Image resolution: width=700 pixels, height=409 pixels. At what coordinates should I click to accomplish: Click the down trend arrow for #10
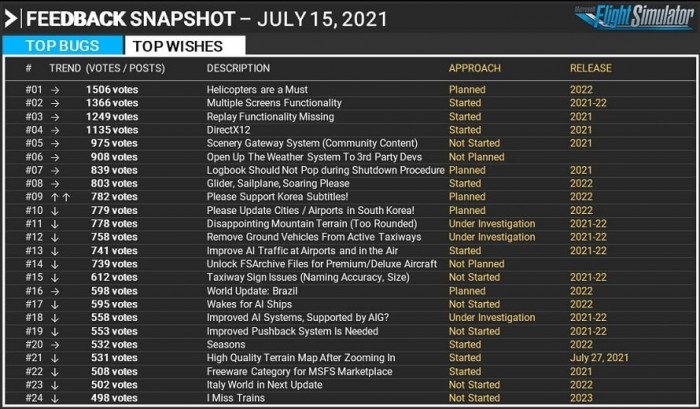coord(55,210)
